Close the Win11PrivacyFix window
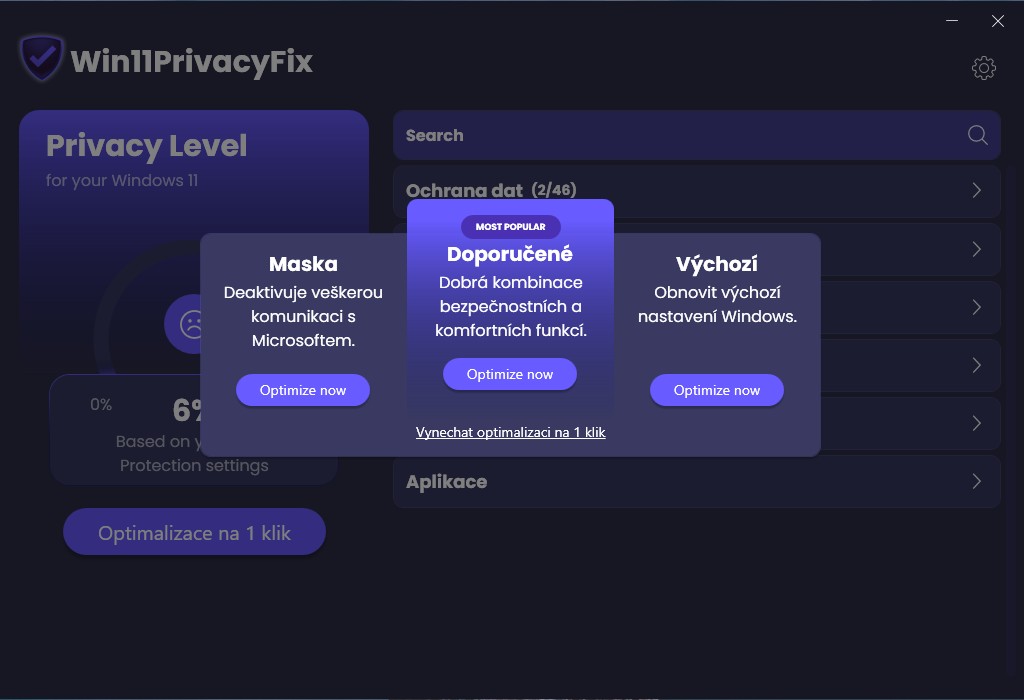The image size is (1024, 700). coord(998,20)
